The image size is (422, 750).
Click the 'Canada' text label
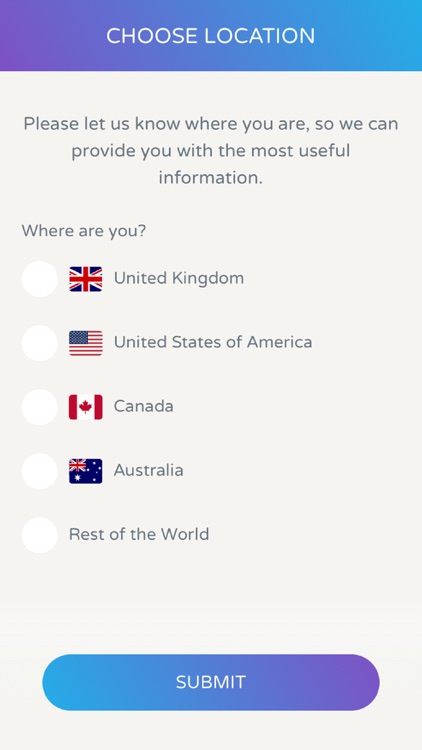pyautogui.click(x=144, y=407)
